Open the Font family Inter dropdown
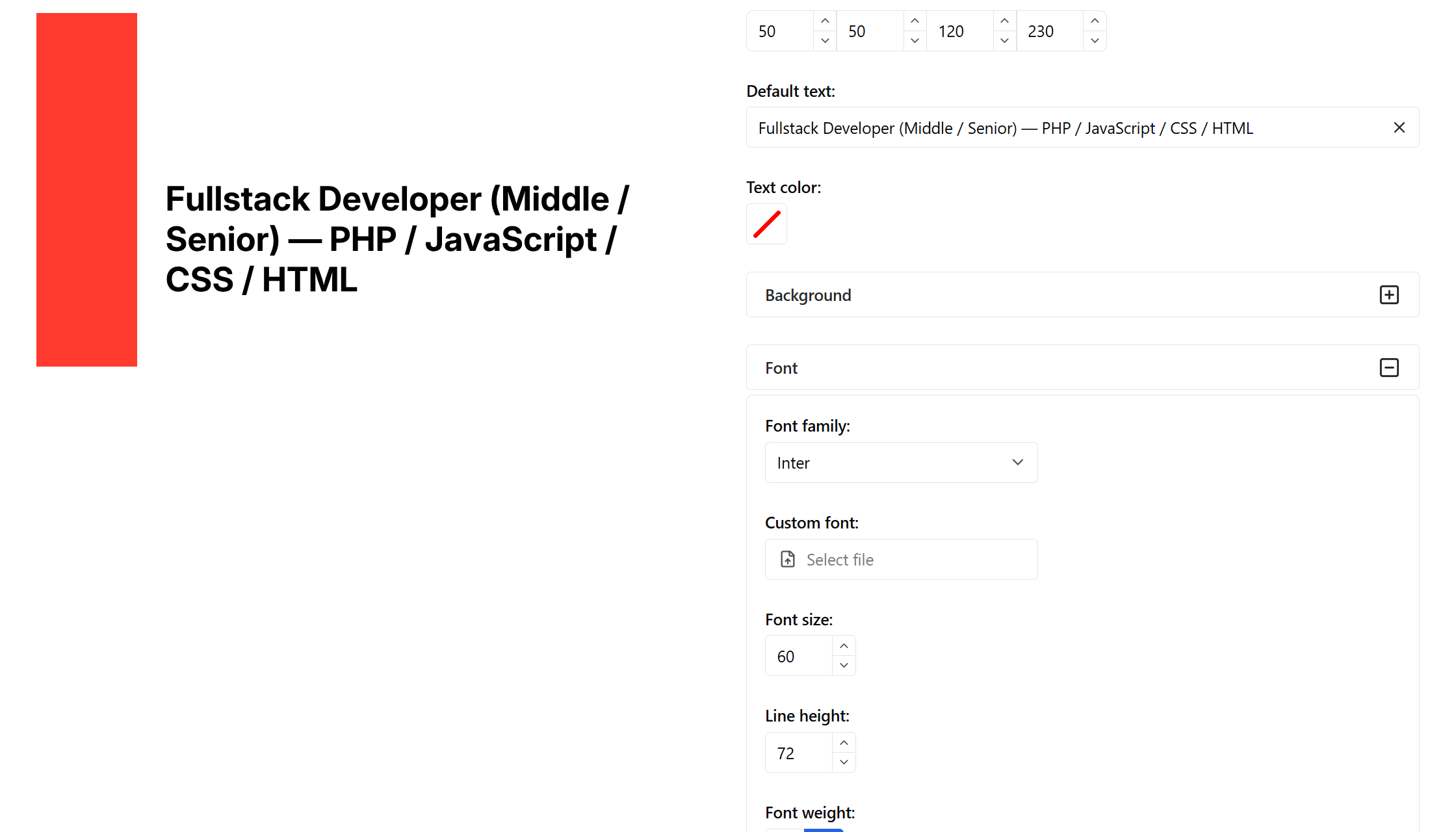The image size is (1456, 832). [x=901, y=463]
